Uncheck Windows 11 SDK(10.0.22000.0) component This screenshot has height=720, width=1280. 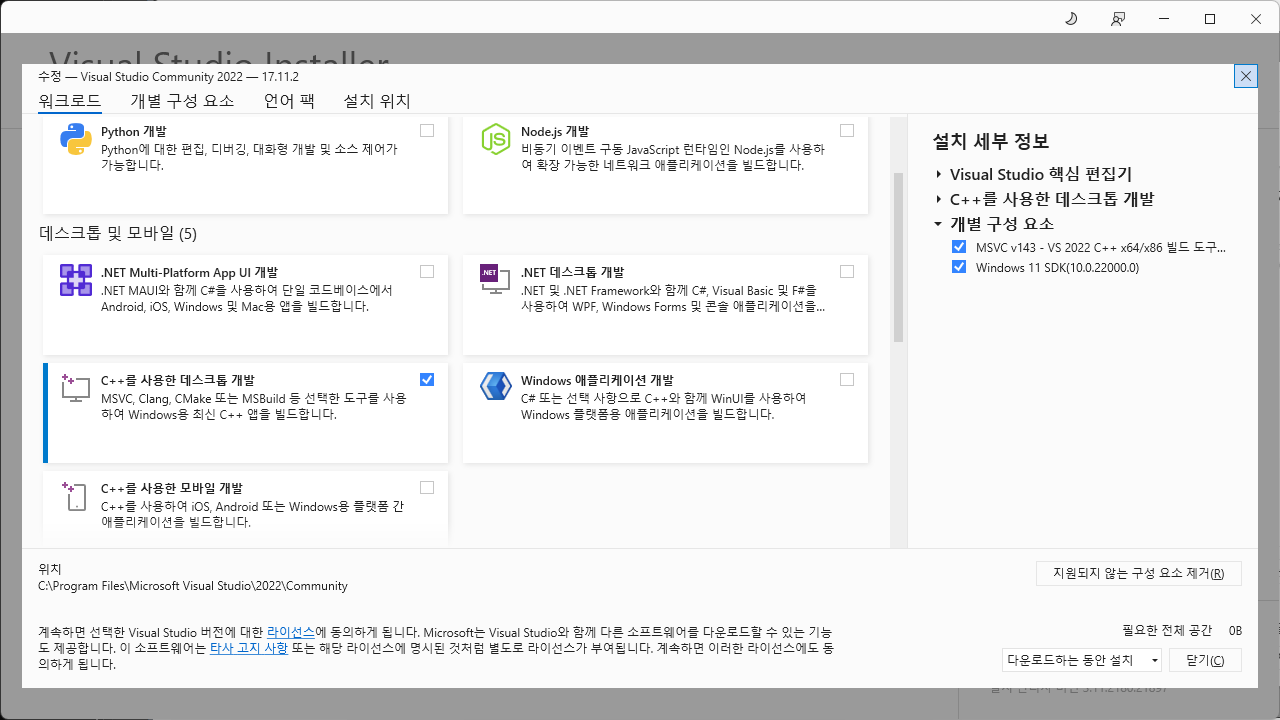coord(959,267)
